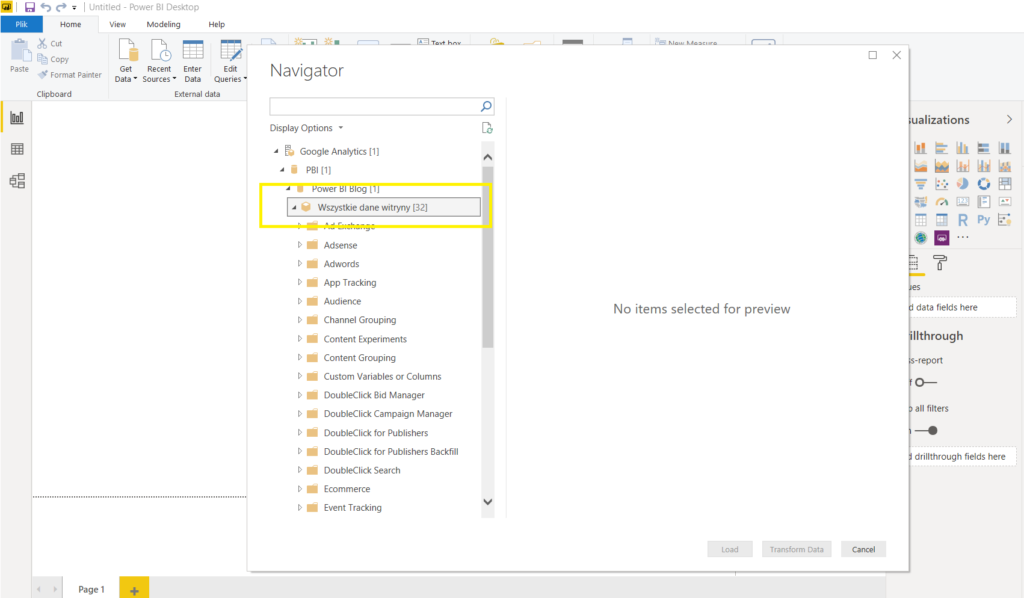Switch to the View ribbon tab
The height and width of the screenshot is (598, 1024).
point(118,24)
